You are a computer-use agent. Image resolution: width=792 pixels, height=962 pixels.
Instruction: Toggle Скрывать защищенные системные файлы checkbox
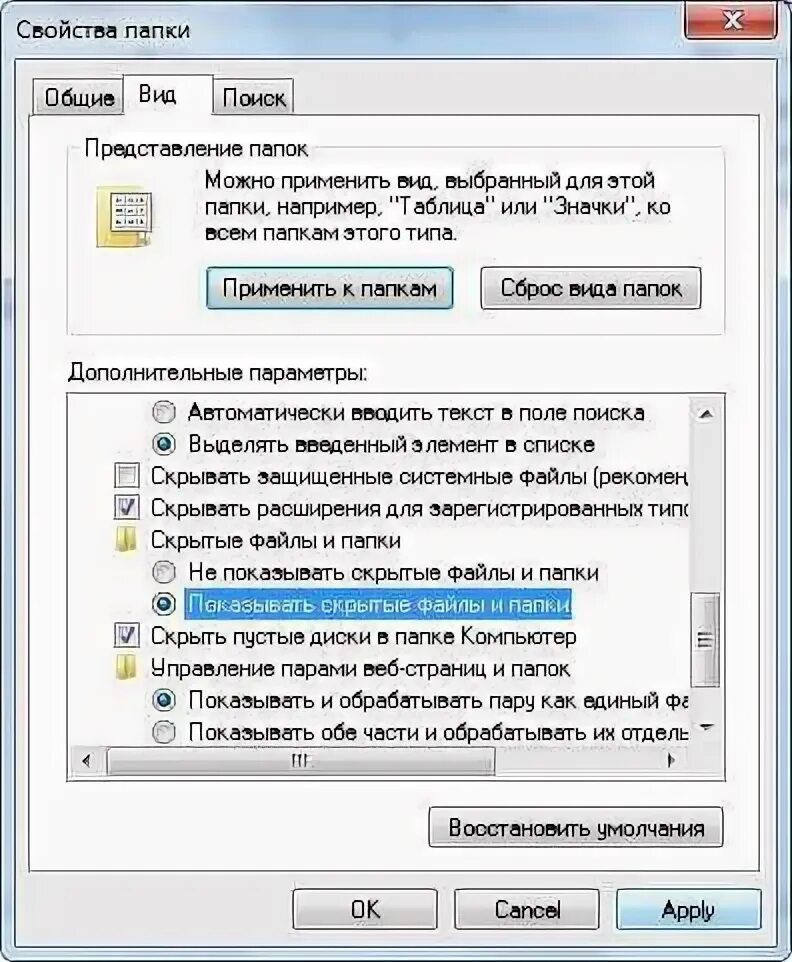coord(127,475)
